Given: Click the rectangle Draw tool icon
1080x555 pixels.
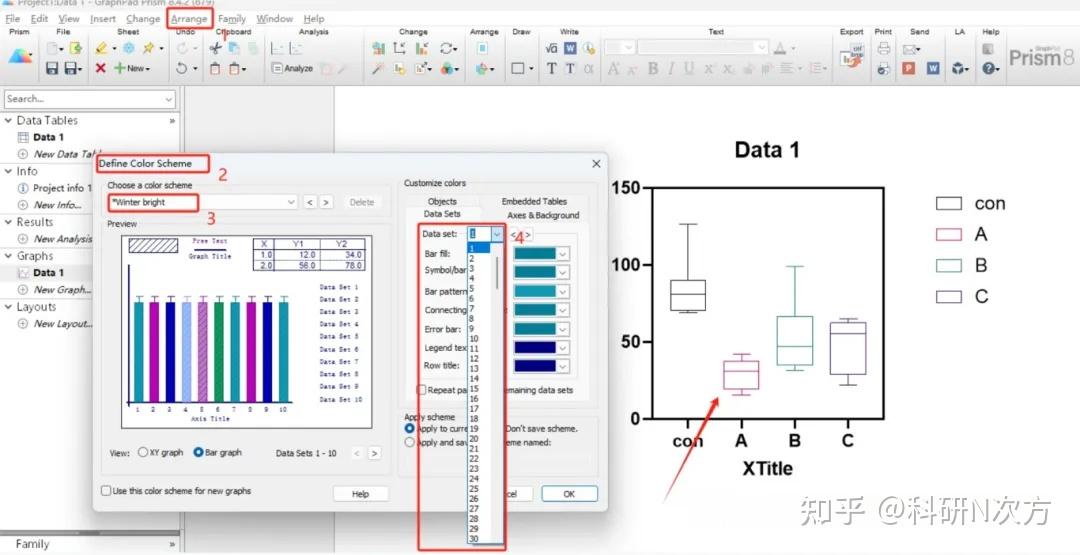Looking at the screenshot, I should [x=518, y=68].
